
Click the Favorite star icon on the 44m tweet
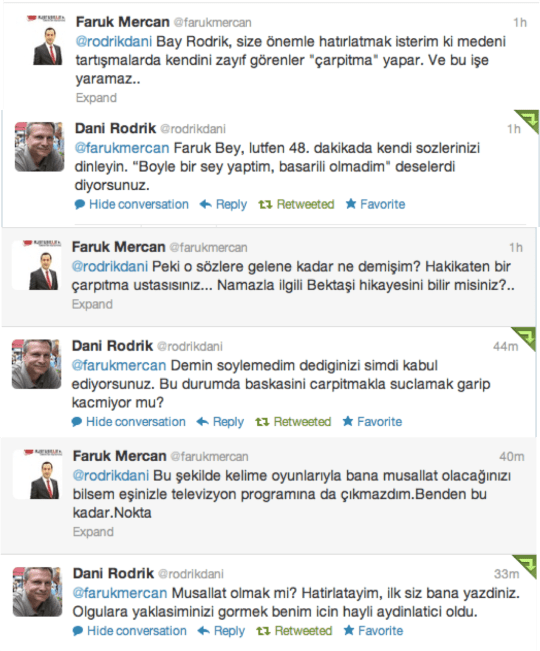348,421
